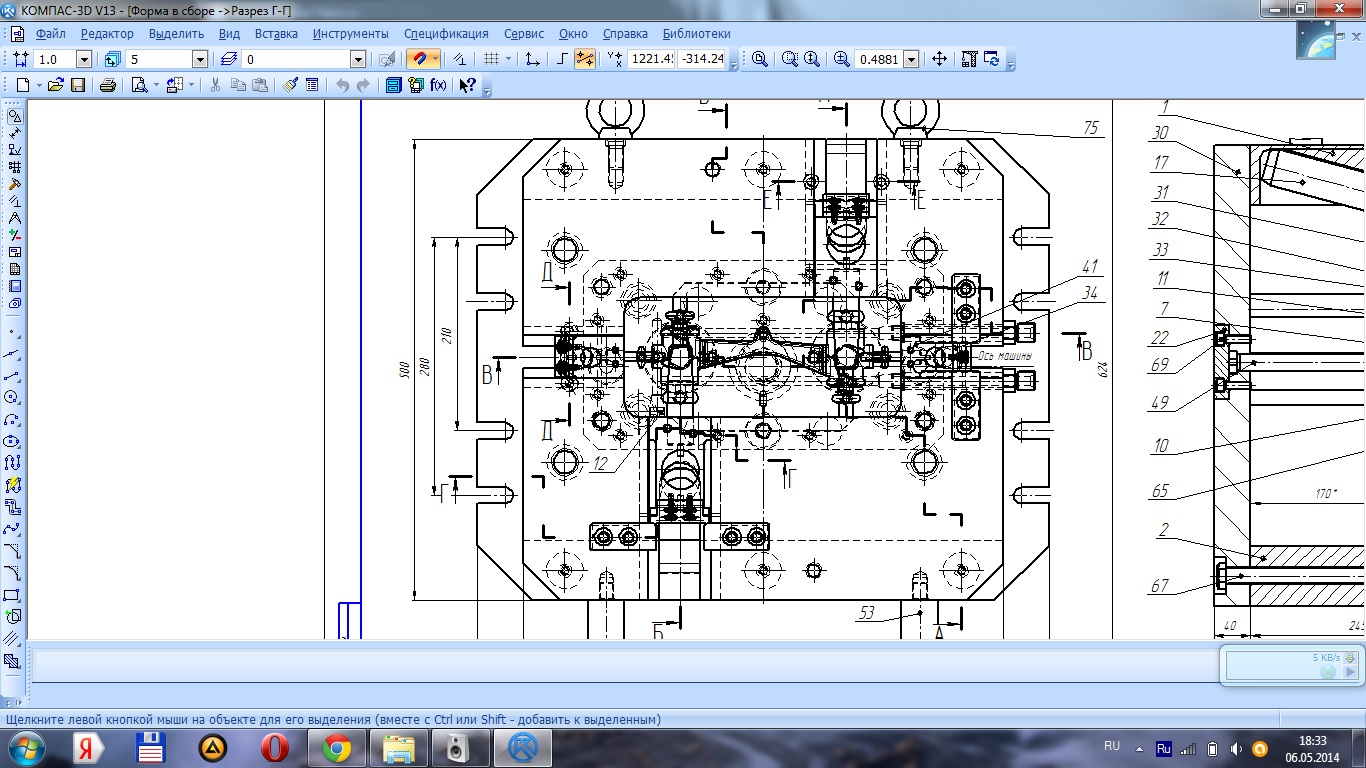Click the Print icon in toolbar
Screen dimensions: 1366x768
tap(107, 85)
